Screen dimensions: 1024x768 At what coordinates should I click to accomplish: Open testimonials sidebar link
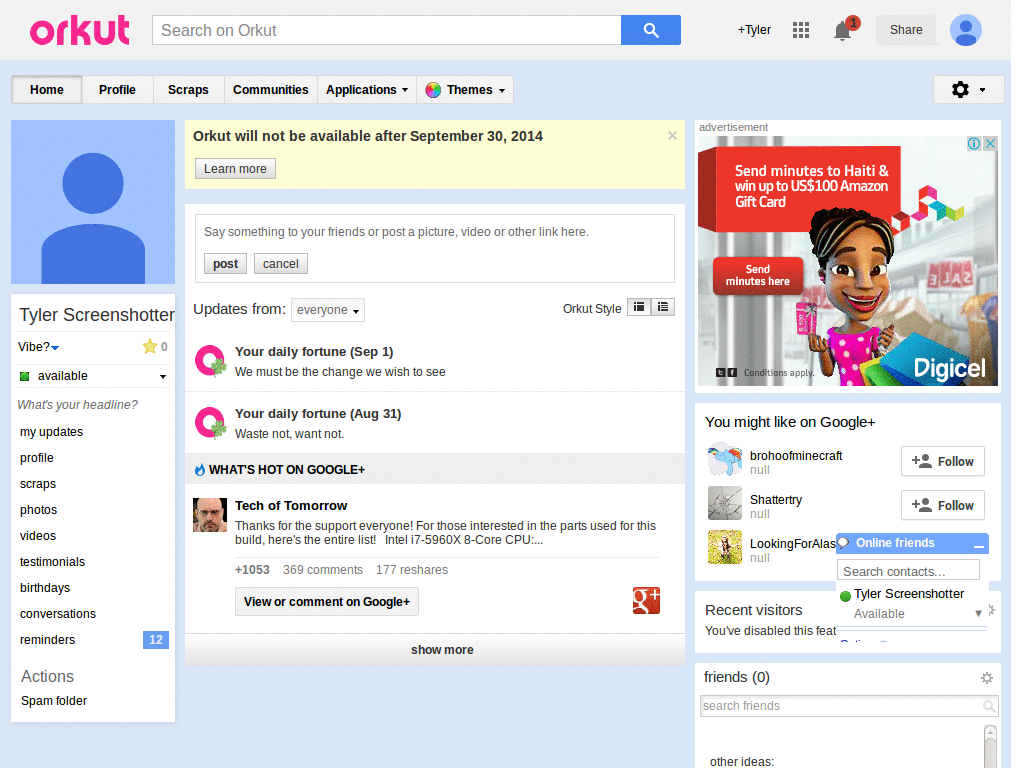[52, 562]
